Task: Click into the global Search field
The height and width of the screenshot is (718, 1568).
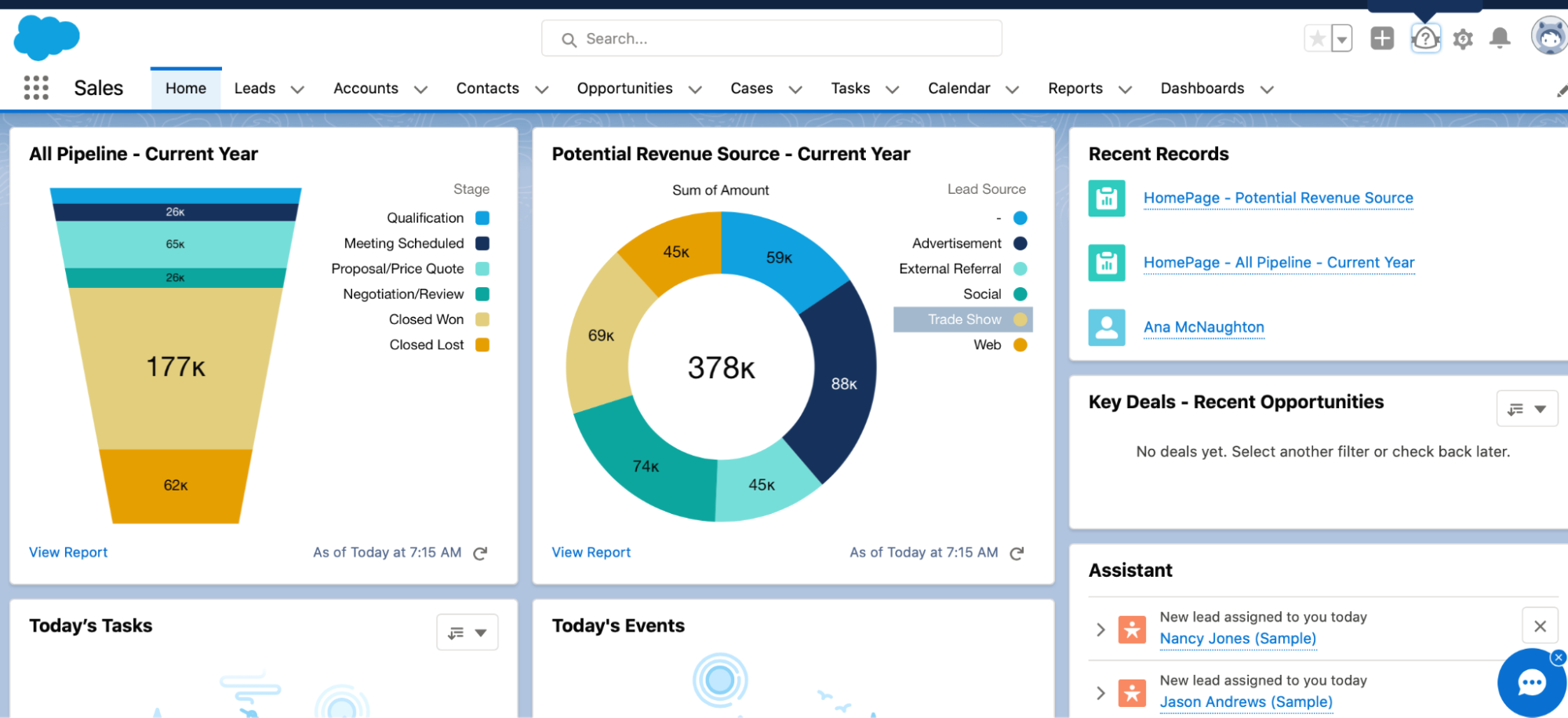Action: pyautogui.click(x=772, y=38)
